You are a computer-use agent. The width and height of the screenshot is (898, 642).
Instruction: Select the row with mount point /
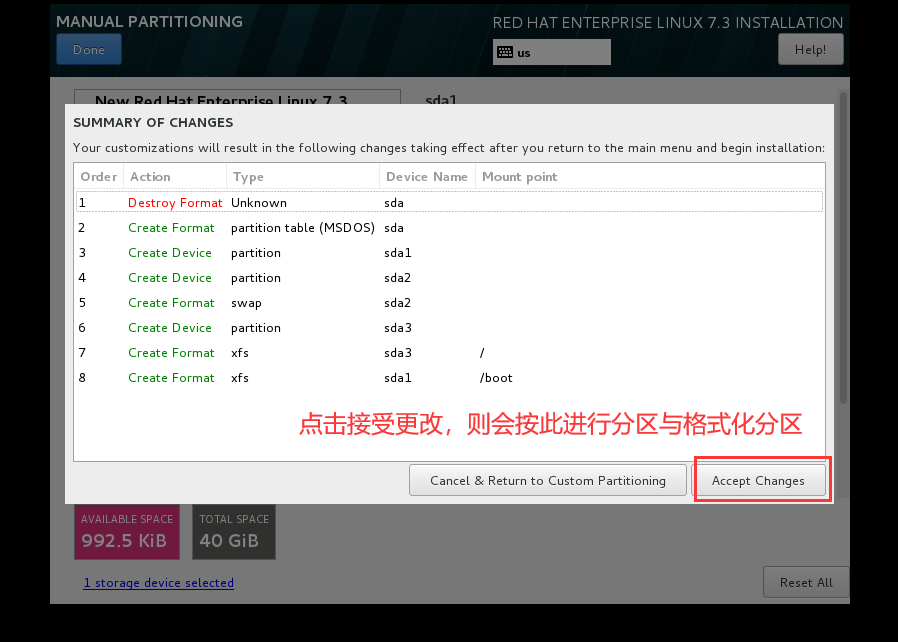450,353
